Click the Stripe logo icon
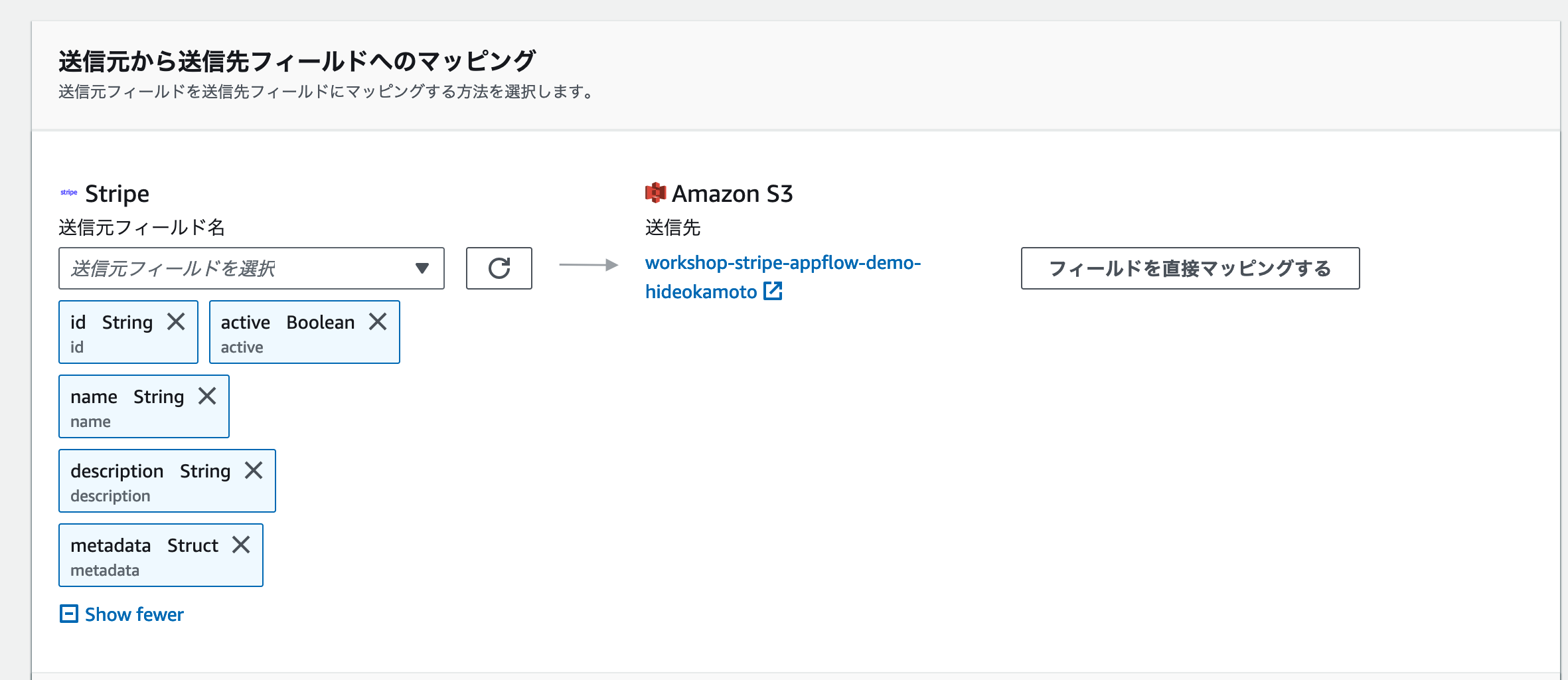 pos(68,193)
